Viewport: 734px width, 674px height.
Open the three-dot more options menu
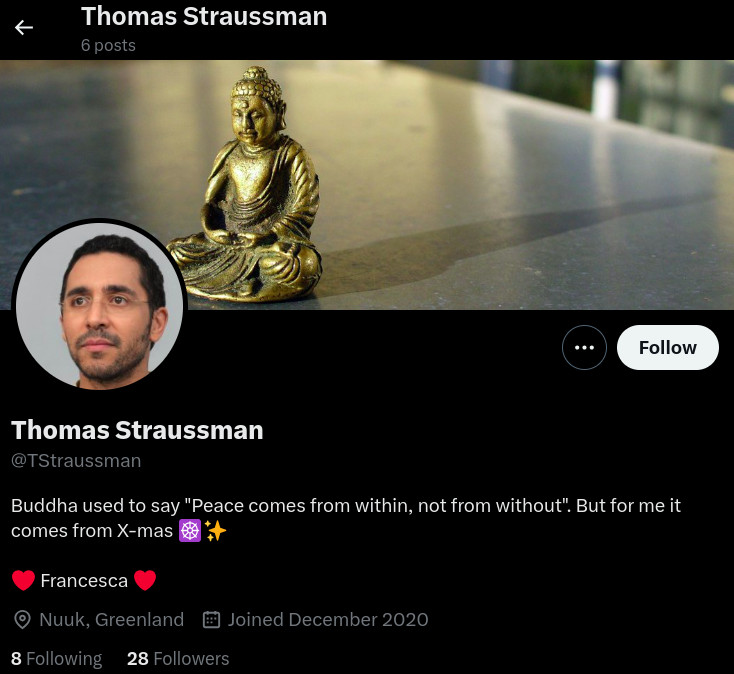(584, 347)
